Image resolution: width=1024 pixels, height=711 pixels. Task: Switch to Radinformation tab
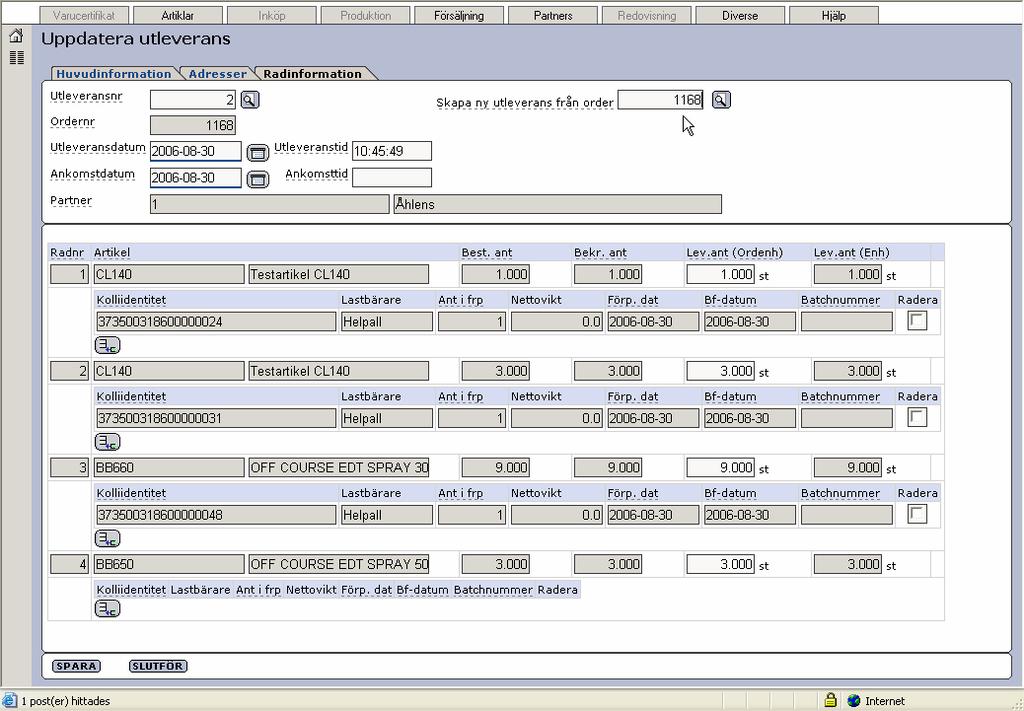pos(312,74)
